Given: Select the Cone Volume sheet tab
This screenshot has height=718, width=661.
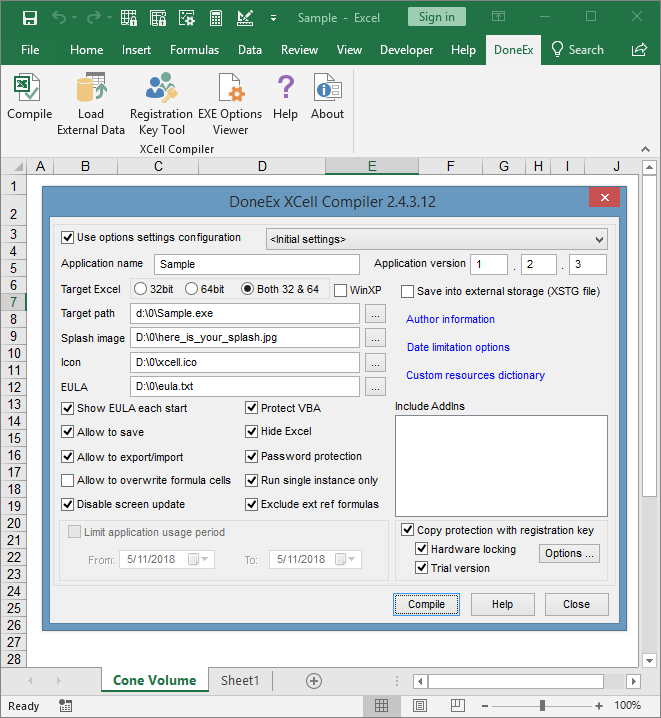Looking at the screenshot, I should (155, 680).
